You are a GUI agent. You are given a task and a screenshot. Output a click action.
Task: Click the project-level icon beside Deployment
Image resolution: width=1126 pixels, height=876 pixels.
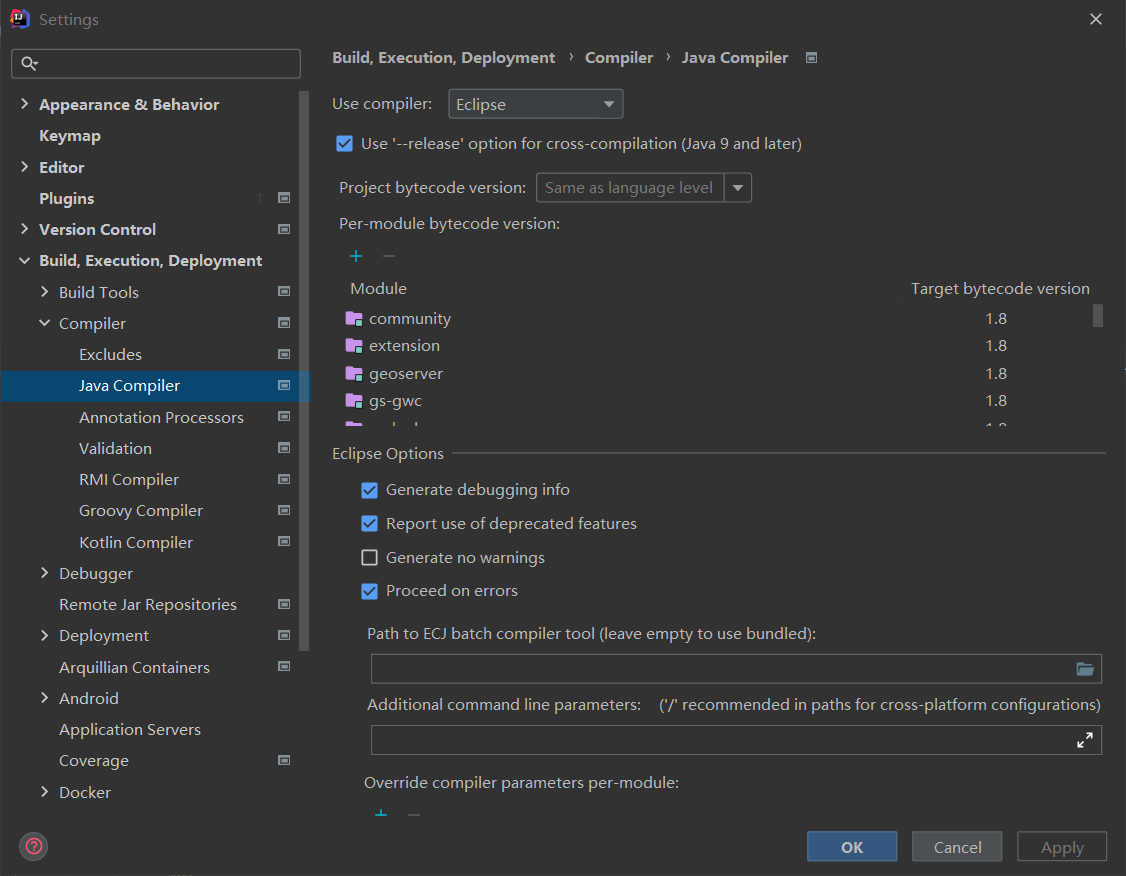point(284,635)
